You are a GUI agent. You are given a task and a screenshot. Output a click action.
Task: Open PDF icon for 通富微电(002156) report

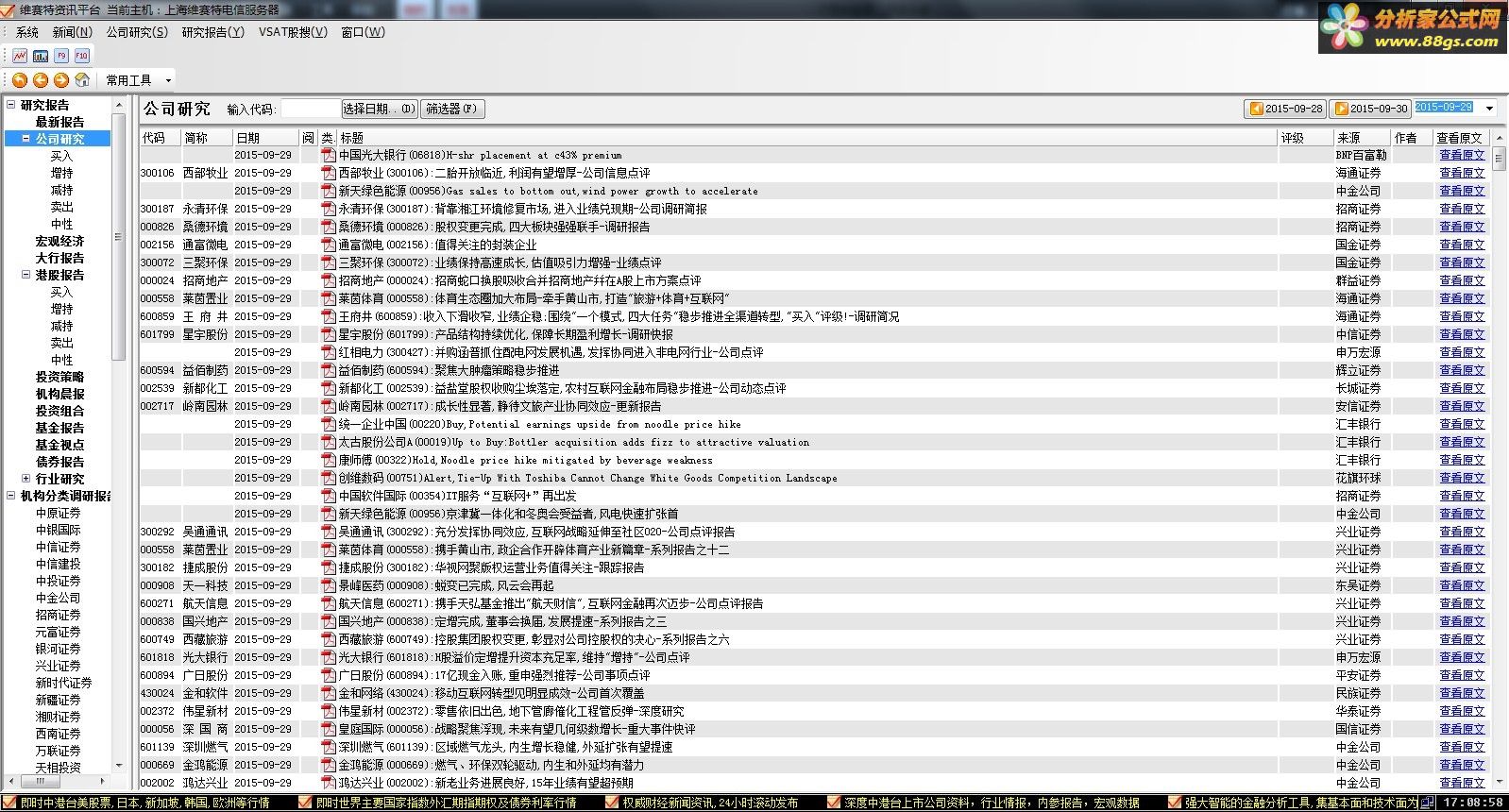329,245
